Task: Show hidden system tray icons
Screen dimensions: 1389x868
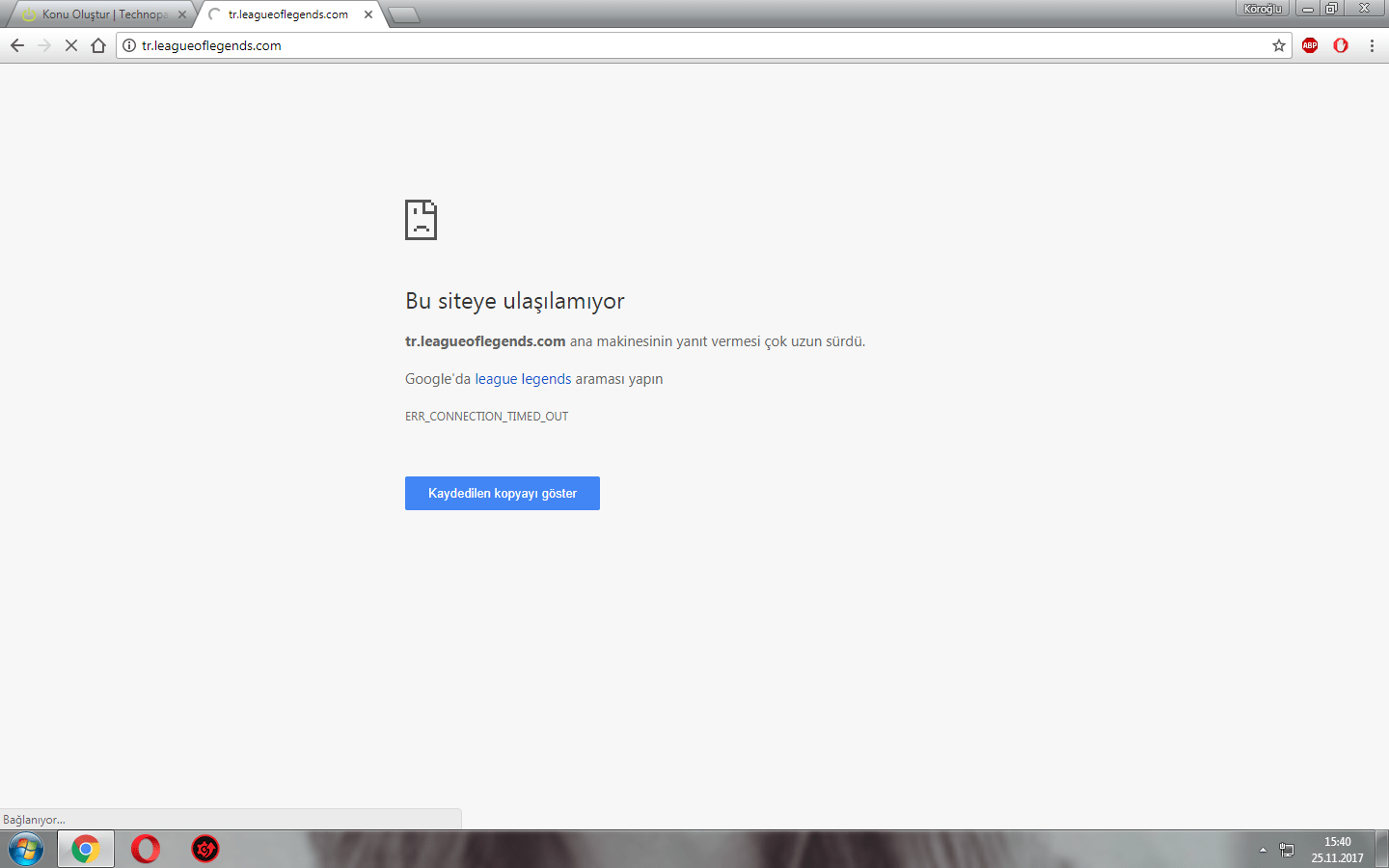Action: click(x=1263, y=850)
